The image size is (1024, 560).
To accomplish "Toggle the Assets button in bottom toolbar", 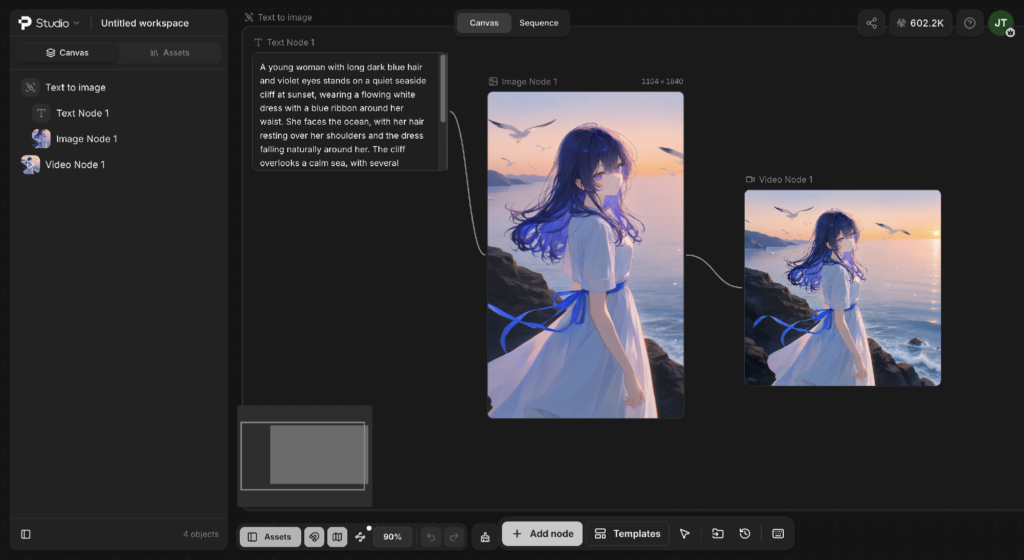I will (x=270, y=537).
